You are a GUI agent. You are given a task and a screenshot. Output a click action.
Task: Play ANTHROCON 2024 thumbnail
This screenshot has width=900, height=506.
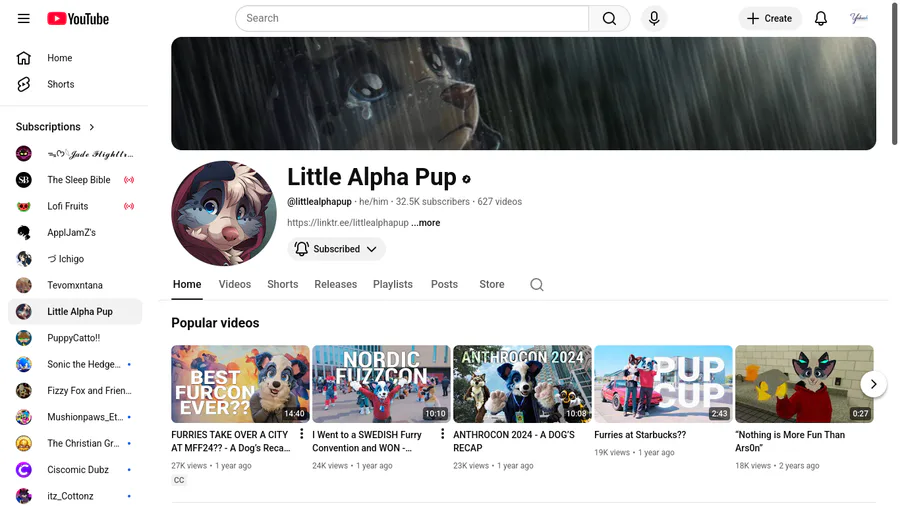tap(522, 384)
